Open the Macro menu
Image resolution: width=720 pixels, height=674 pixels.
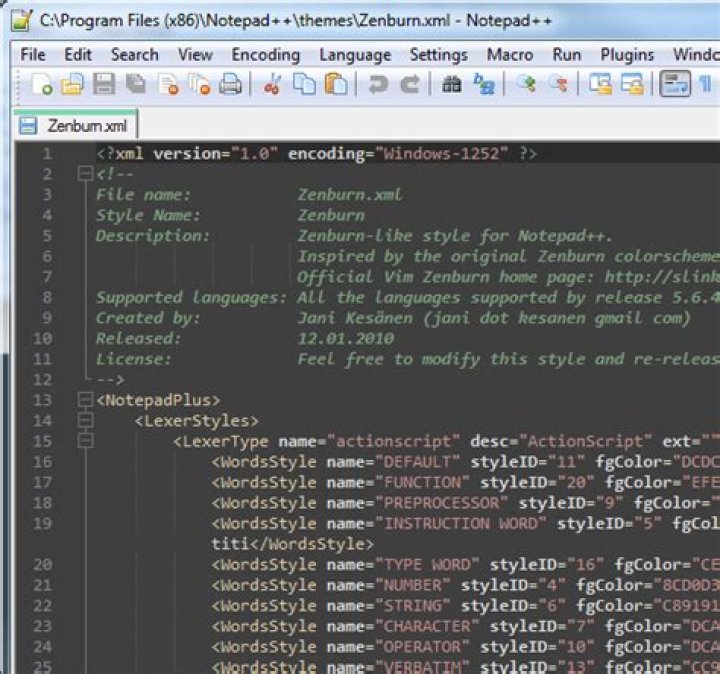510,55
